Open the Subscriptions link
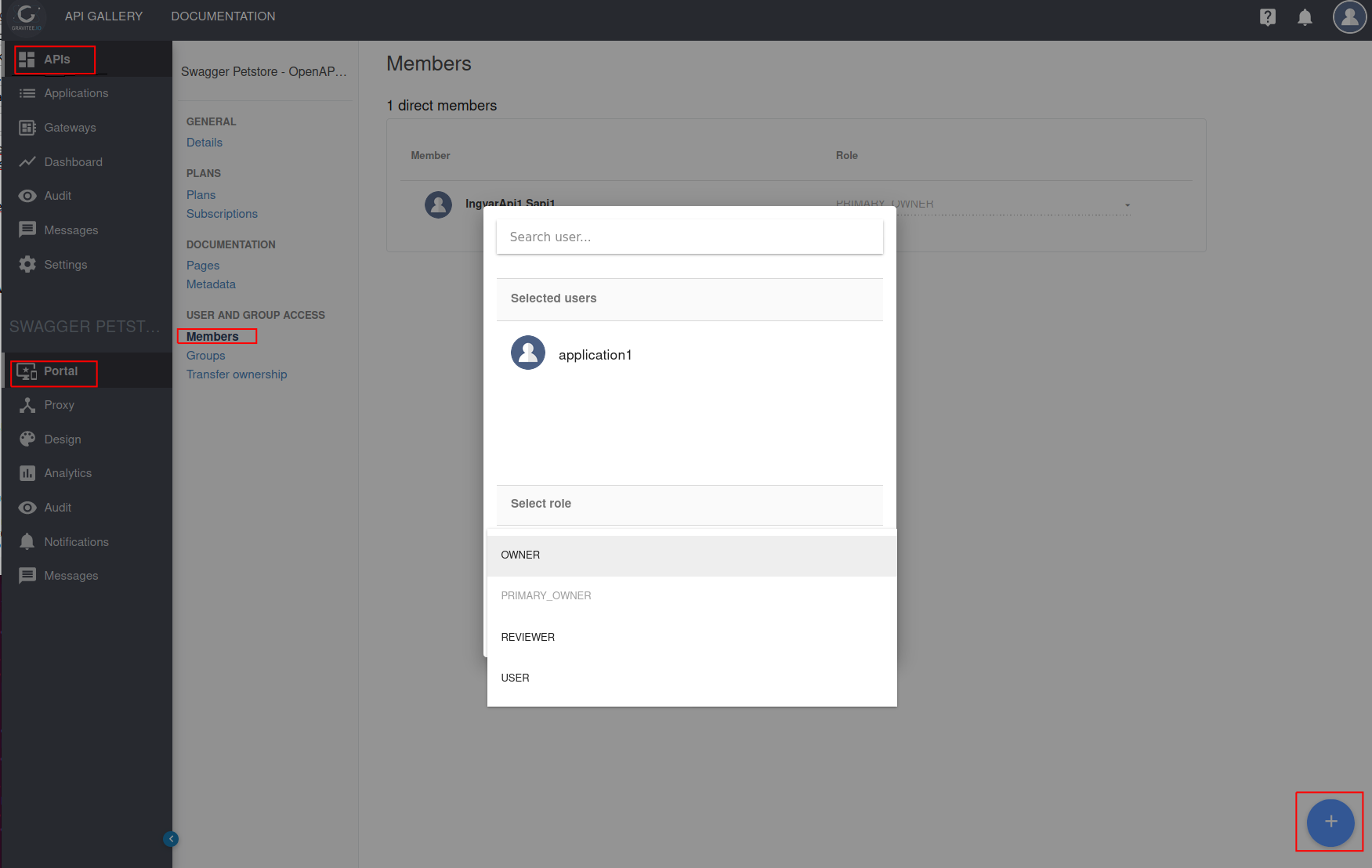This screenshot has height=868, width=1372. (x=222, y=214)
